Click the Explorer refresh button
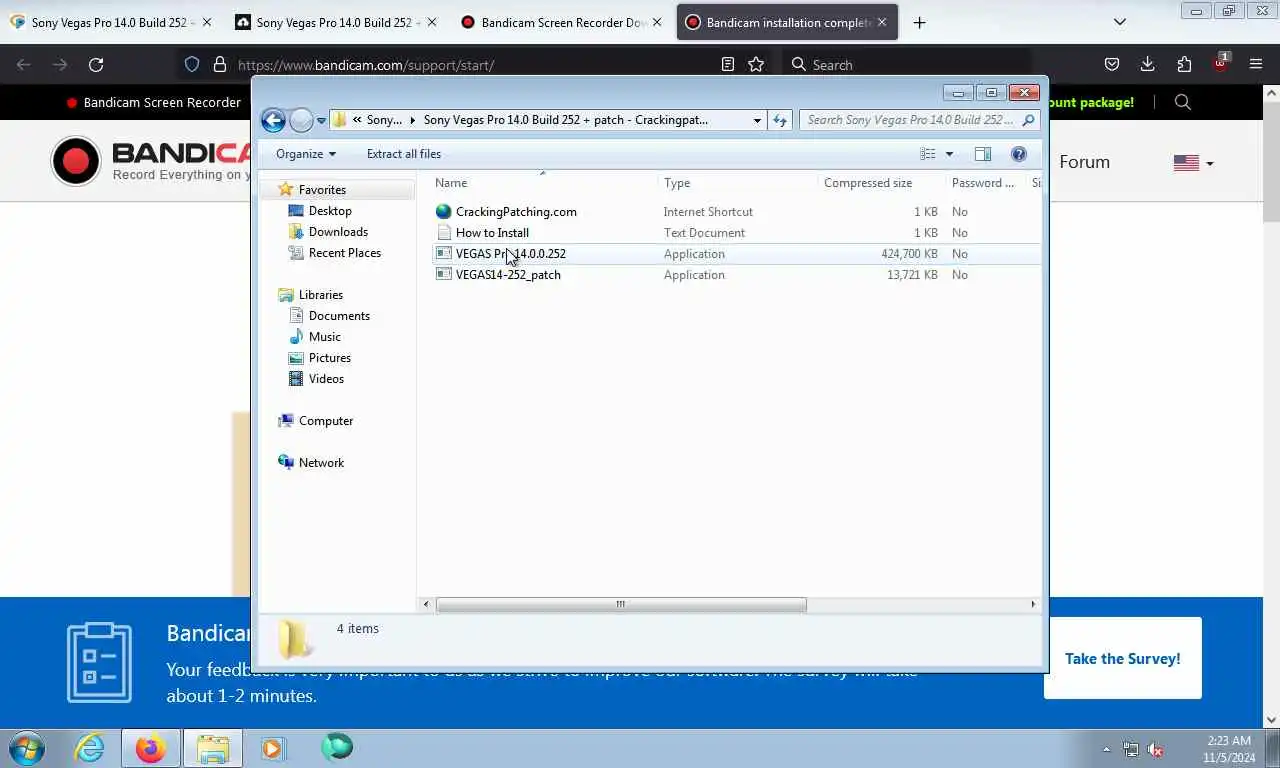Screen dimensions: 1280x768 tap(780, 120)
